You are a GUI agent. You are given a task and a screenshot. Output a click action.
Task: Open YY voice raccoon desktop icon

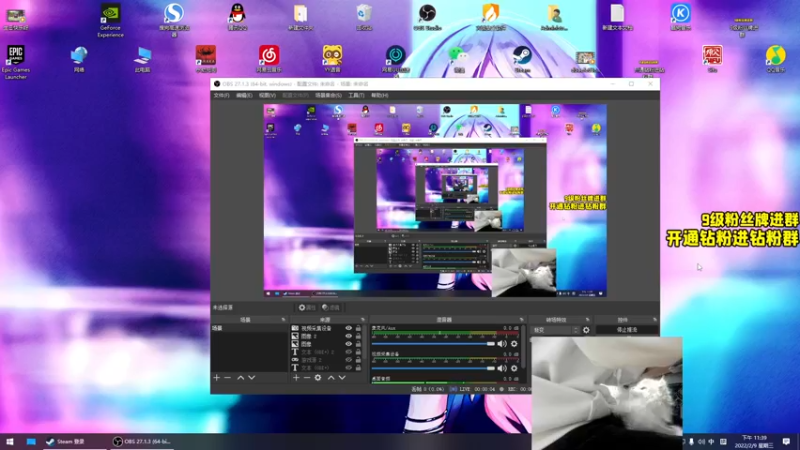tap(332, 59)
